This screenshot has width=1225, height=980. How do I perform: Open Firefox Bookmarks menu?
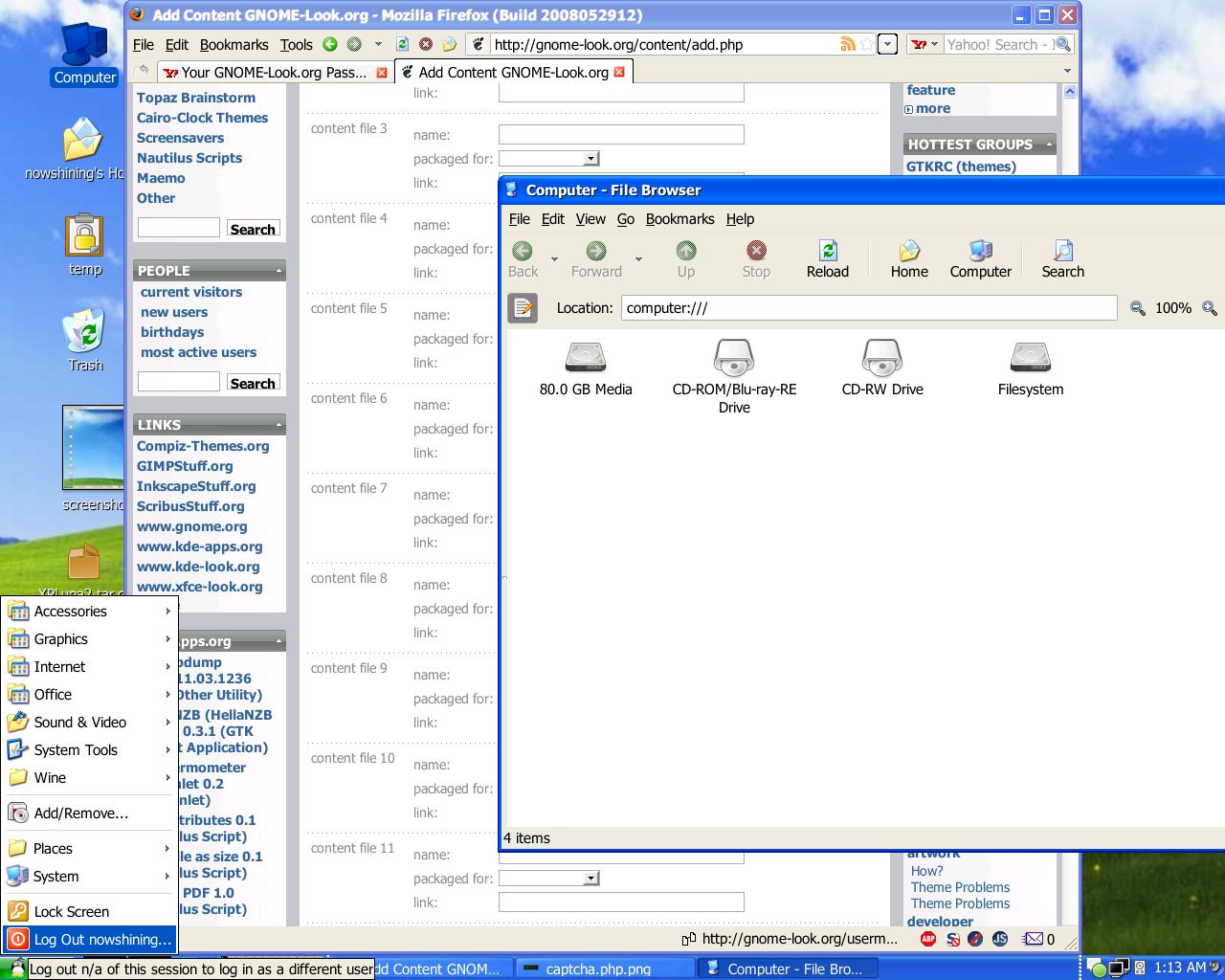point(234,45)
